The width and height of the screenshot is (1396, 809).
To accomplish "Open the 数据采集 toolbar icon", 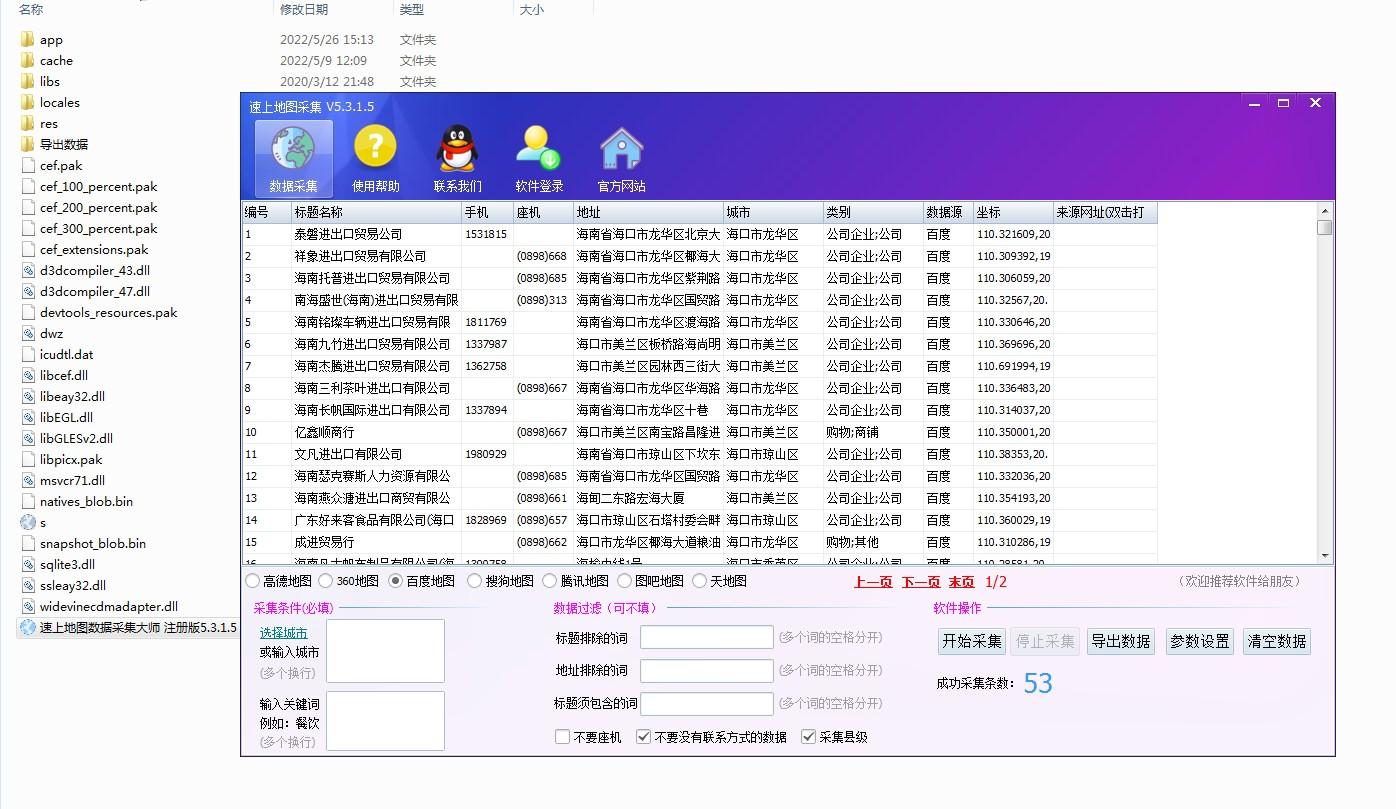I will [x=293, y=158].
